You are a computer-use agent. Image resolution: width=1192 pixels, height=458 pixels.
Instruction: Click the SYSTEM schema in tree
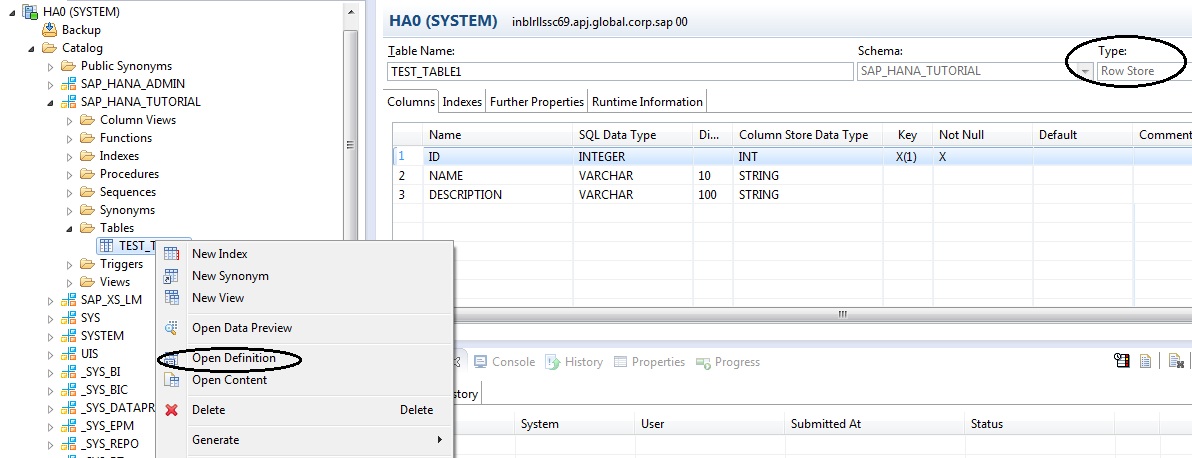click(103, 336)
